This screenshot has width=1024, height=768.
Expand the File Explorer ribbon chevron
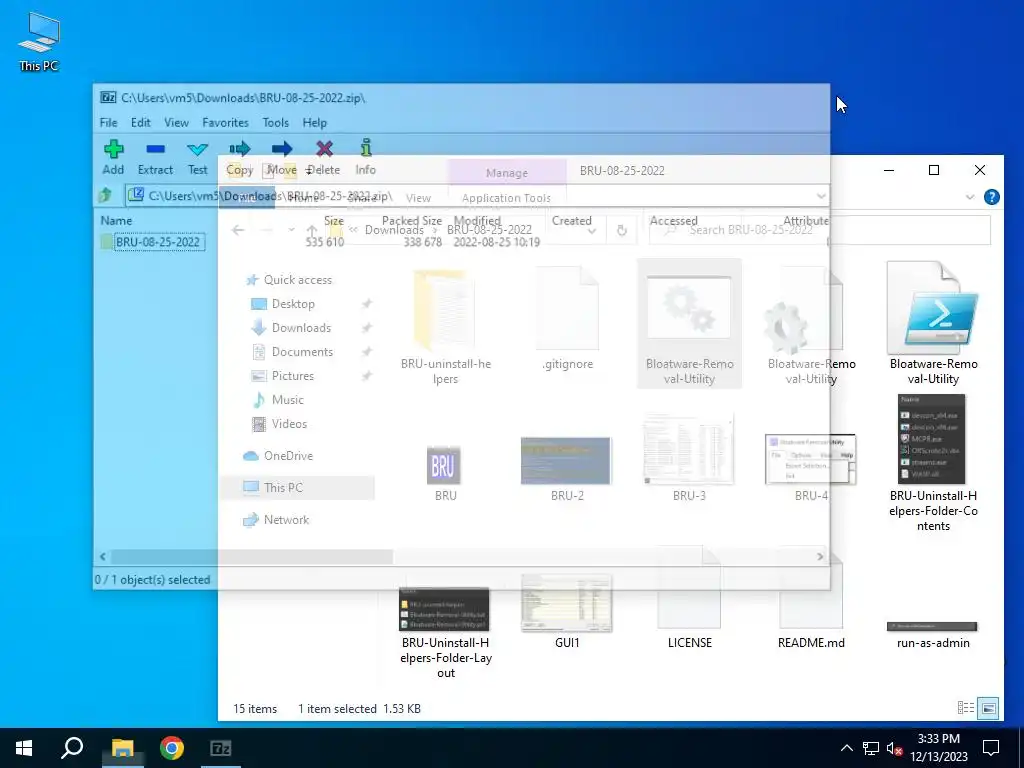(x=970, y=197)
